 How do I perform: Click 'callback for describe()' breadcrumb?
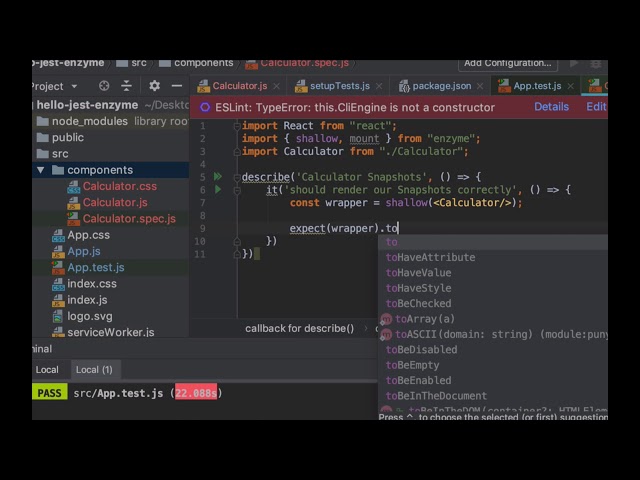pos(300,329)
